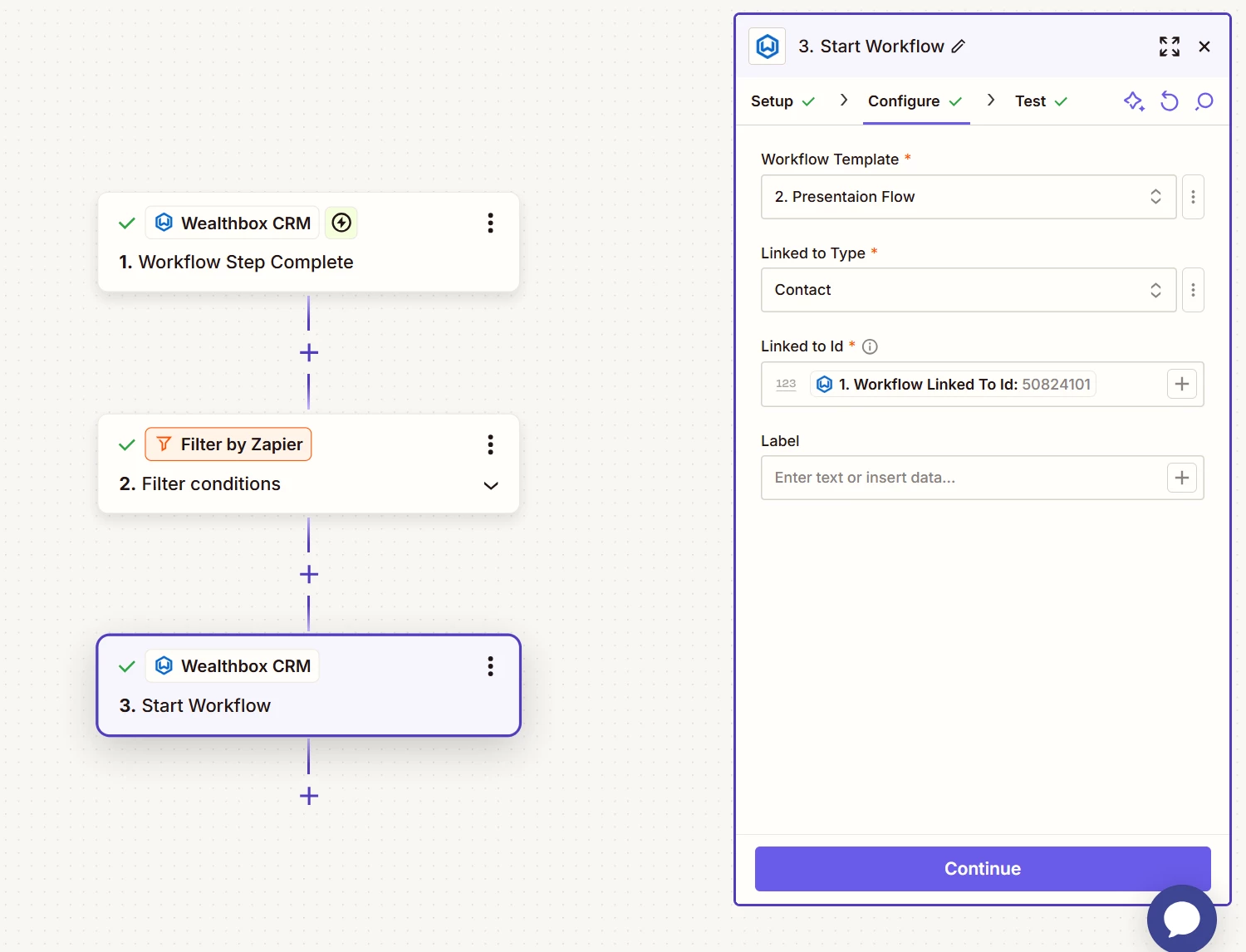Expand the filter conditions chevron
This screenshot has height=952, width=1246.
pos(491,485)
